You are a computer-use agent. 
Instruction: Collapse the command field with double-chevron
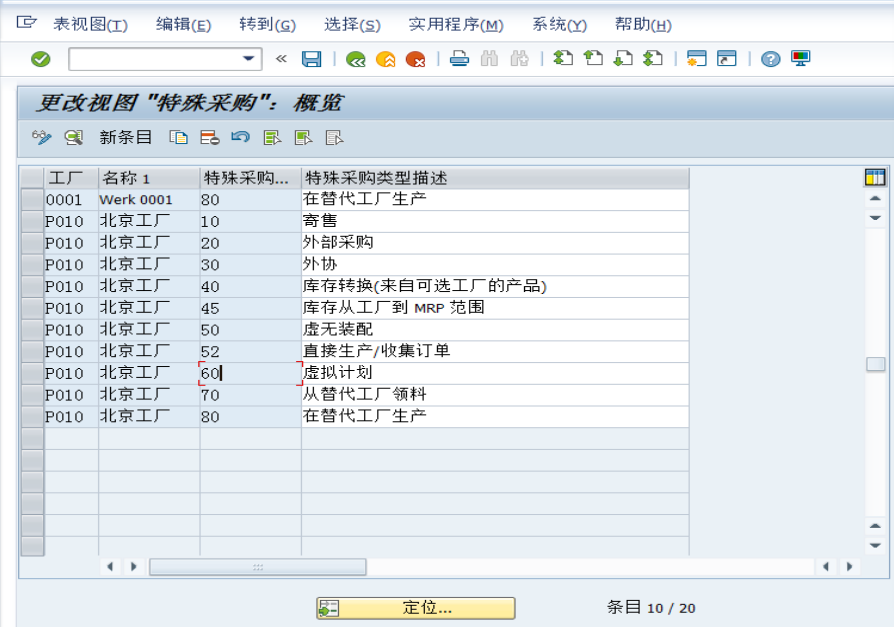tap(281, 58)
